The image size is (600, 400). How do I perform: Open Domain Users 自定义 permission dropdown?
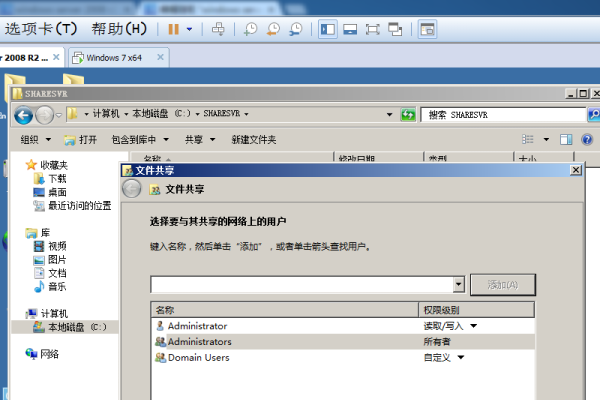[461, 358]
